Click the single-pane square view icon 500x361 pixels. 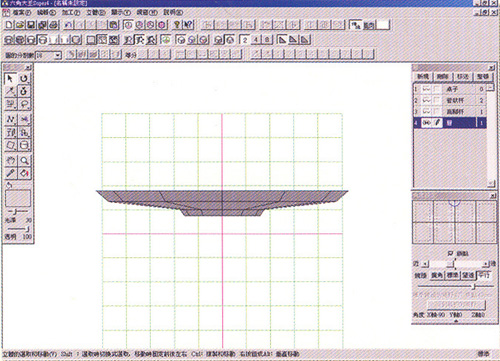[90, 40]
